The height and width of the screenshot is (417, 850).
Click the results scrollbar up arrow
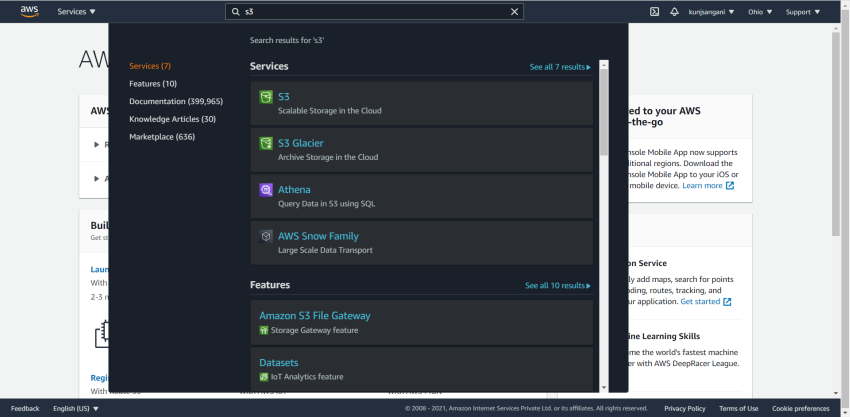click(604, 65)
